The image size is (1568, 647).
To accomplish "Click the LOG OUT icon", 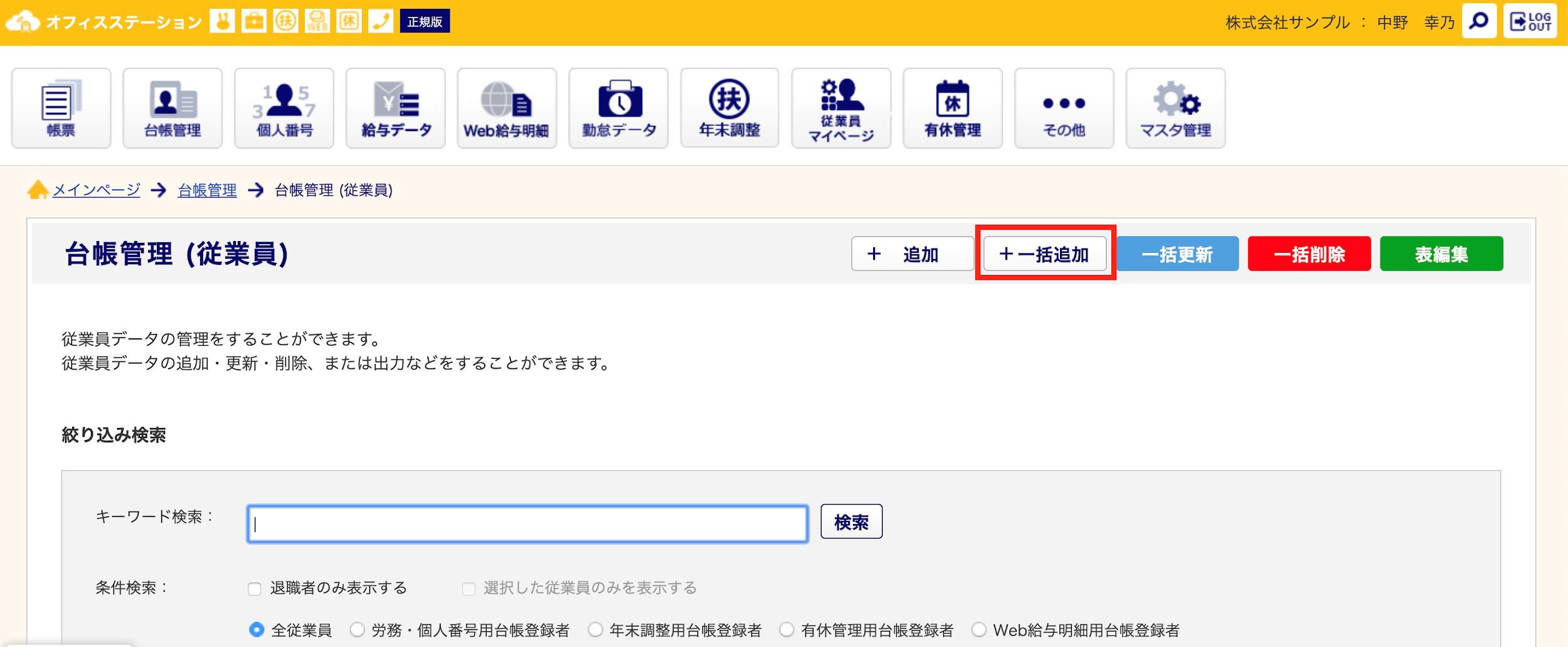I will (x=1530, y=21).
